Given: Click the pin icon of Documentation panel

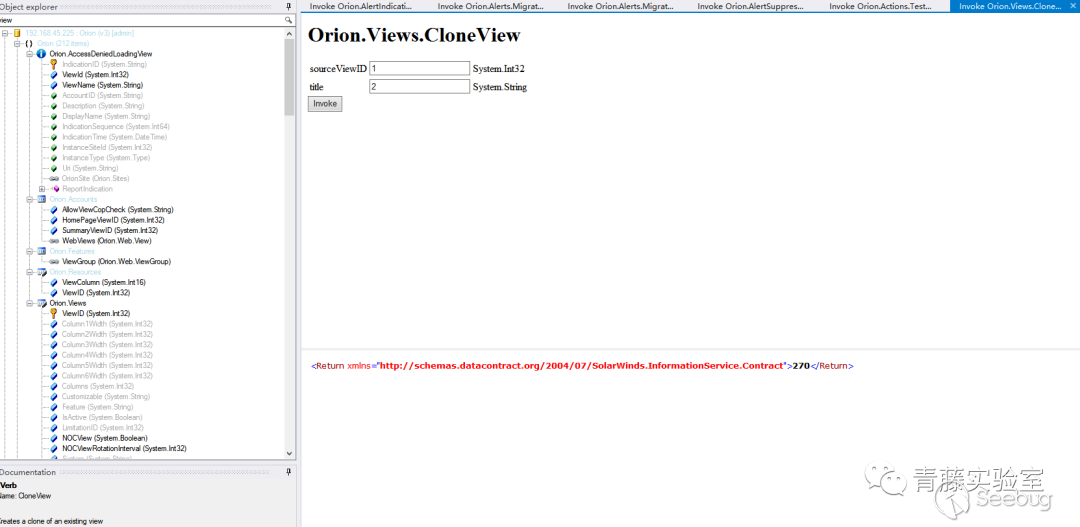Looking at the screenshot, I should click(289, 472).
